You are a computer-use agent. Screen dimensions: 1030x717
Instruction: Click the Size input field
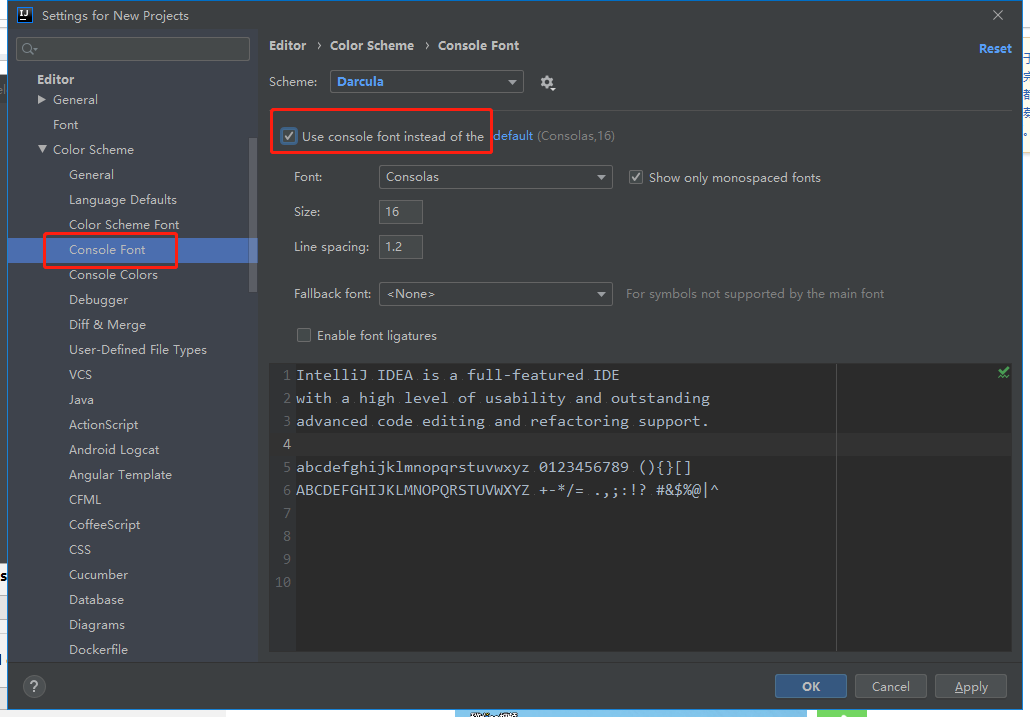click(x=401, y=211)
